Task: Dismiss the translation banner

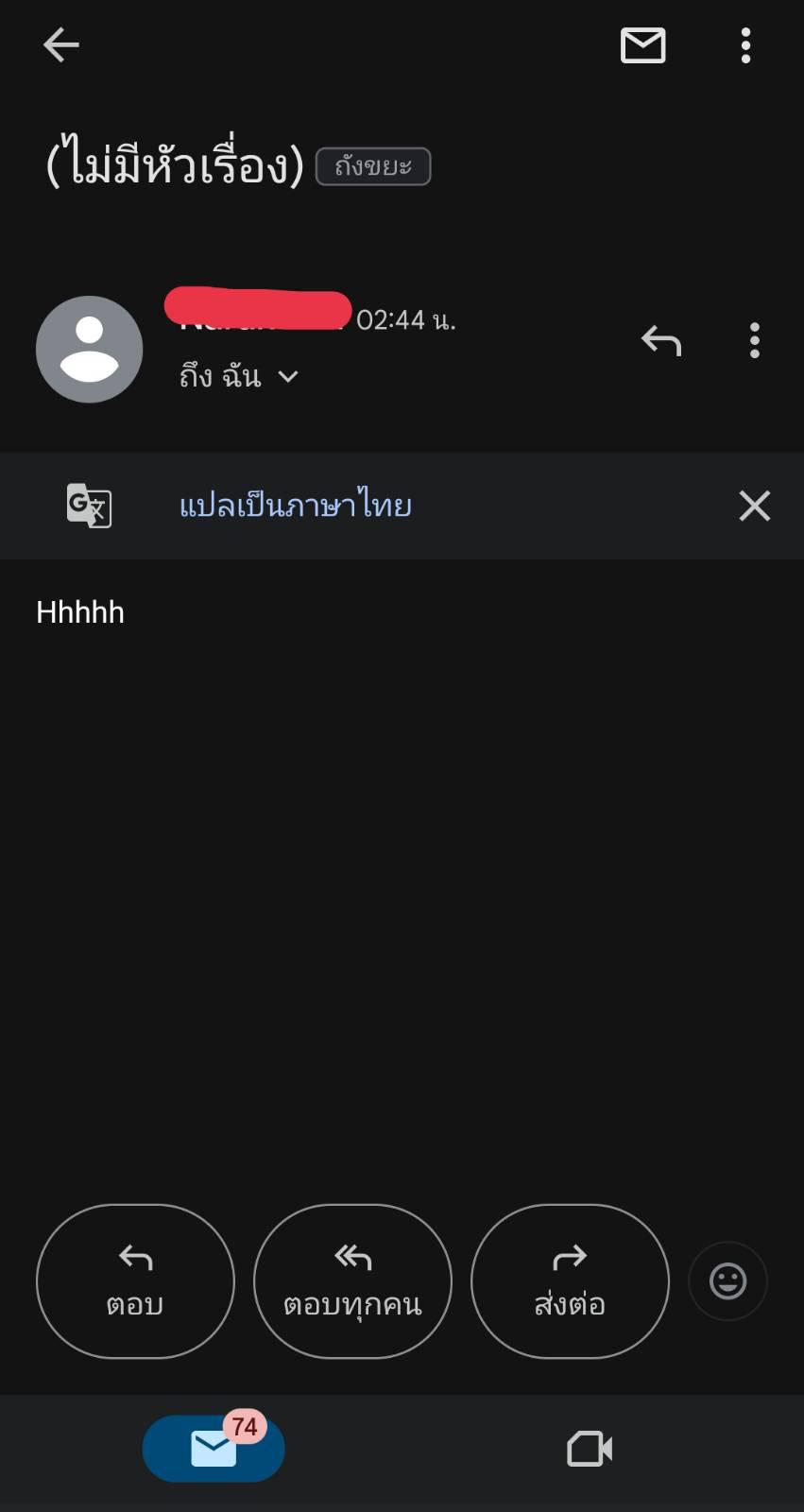Action: (x=754, y=506)
